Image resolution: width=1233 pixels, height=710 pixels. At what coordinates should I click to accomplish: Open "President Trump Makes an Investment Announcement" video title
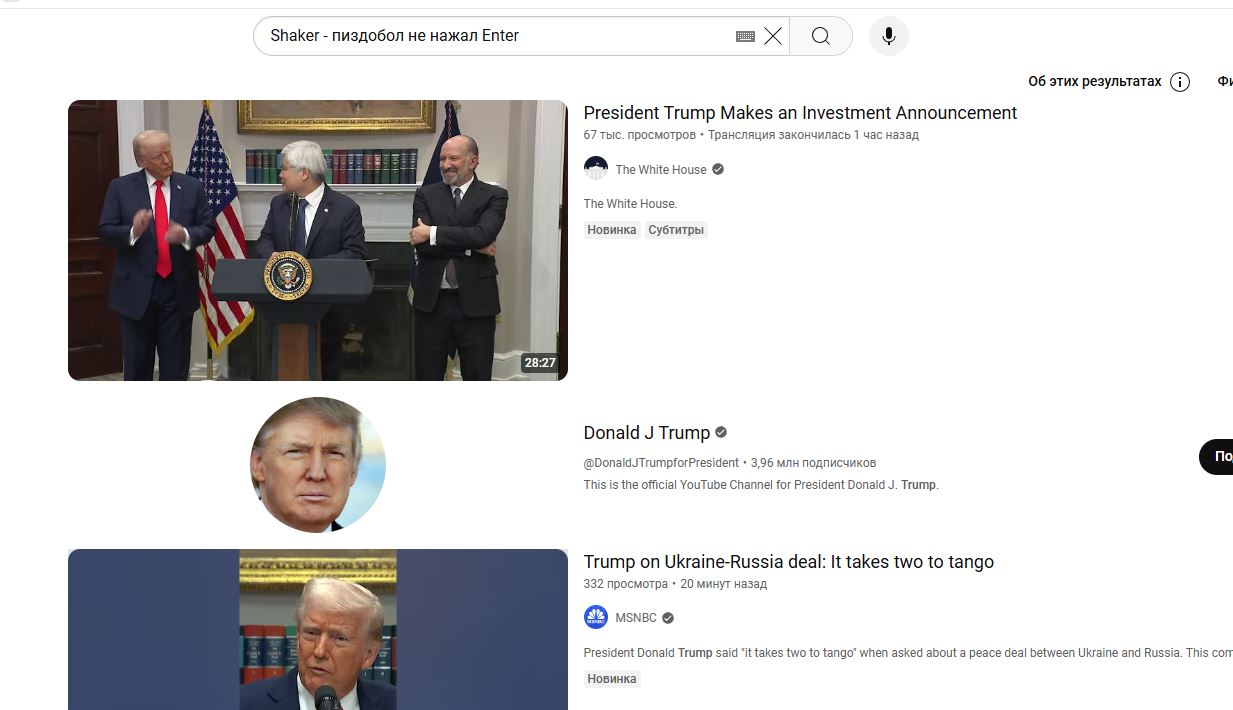[x=800, y=113]
